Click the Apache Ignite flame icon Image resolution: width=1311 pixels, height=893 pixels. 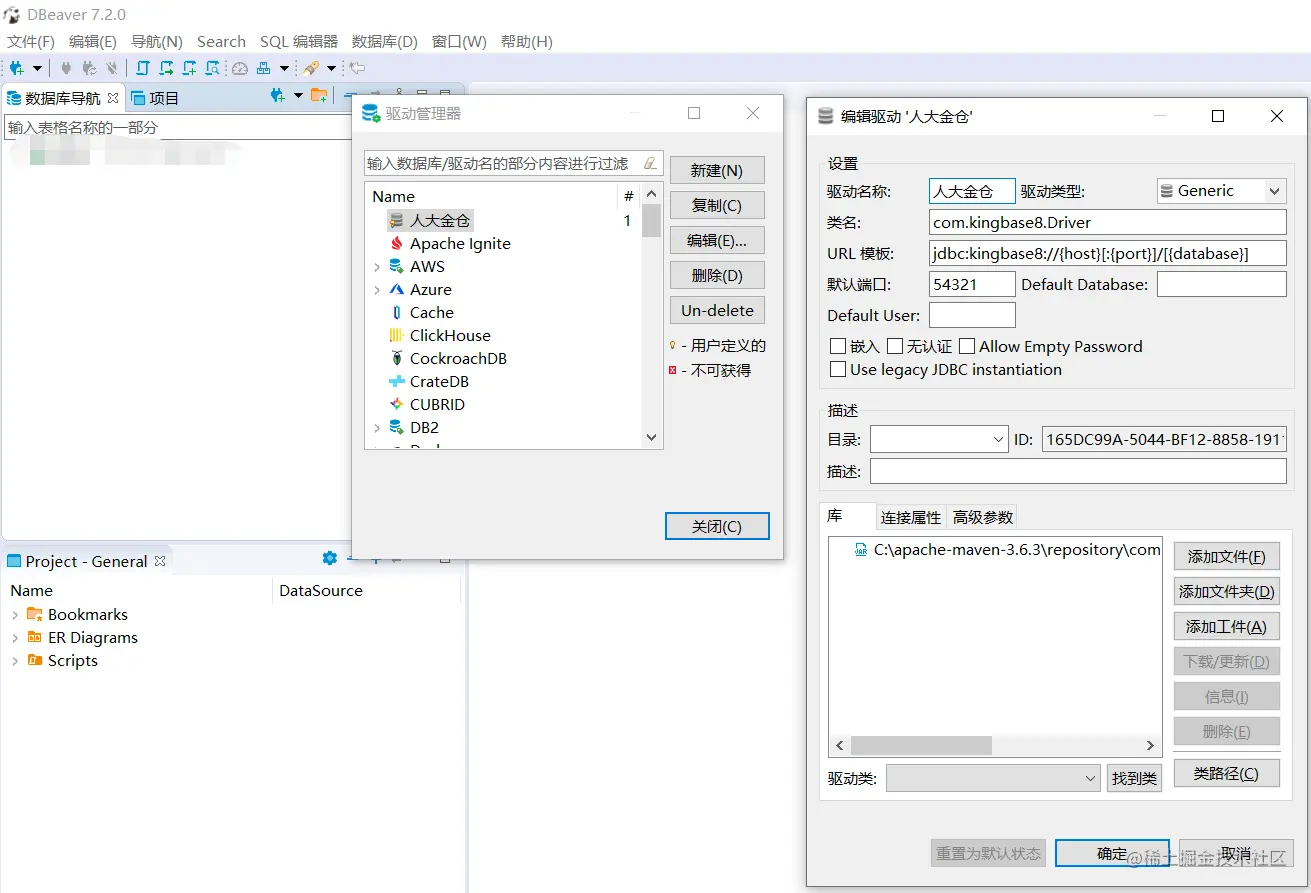(397, 243)
